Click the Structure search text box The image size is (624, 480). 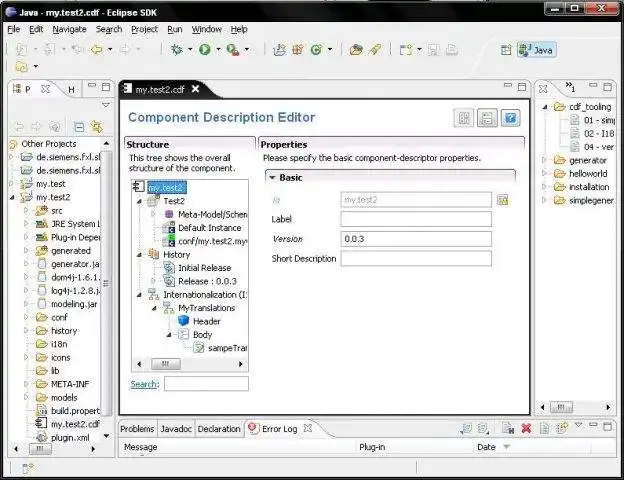[x=206, y=384]
